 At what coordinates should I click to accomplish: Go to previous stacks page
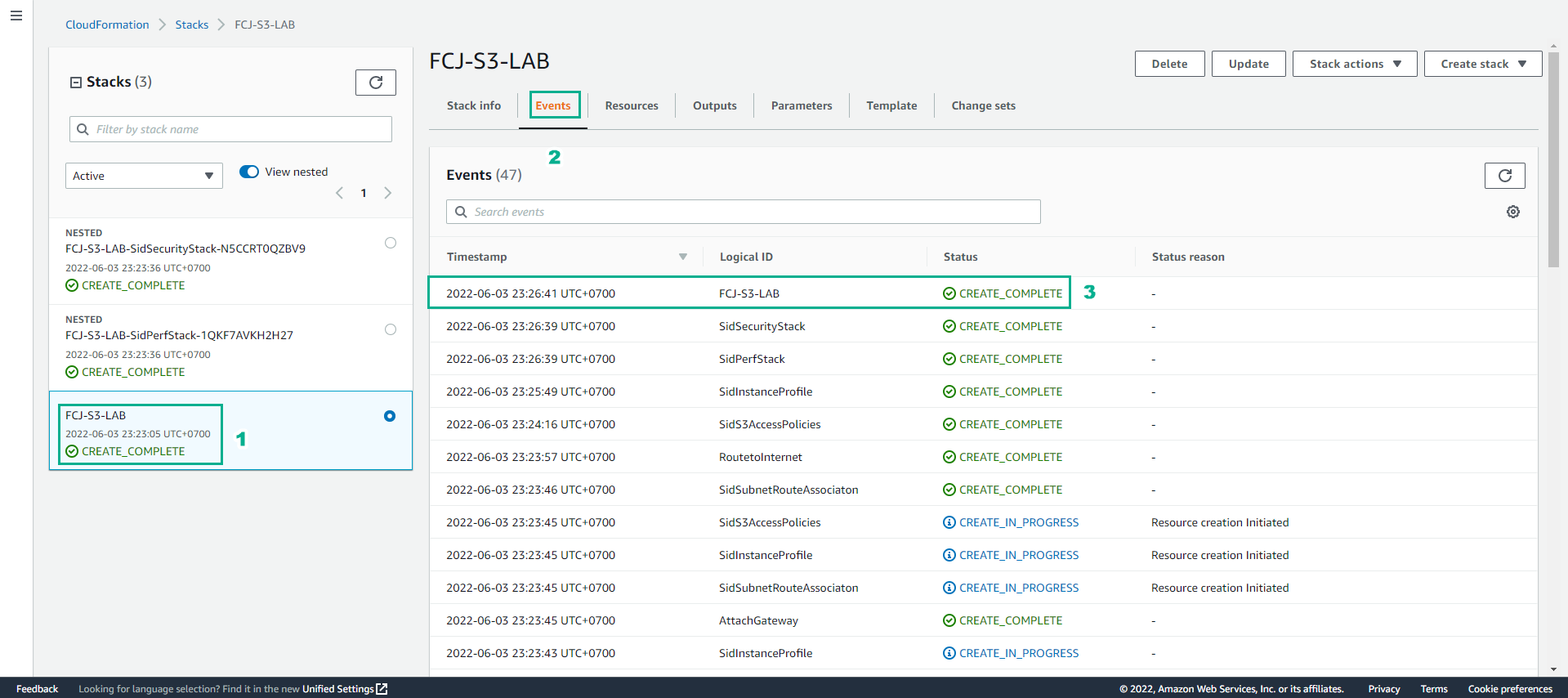tap(340, 193)
